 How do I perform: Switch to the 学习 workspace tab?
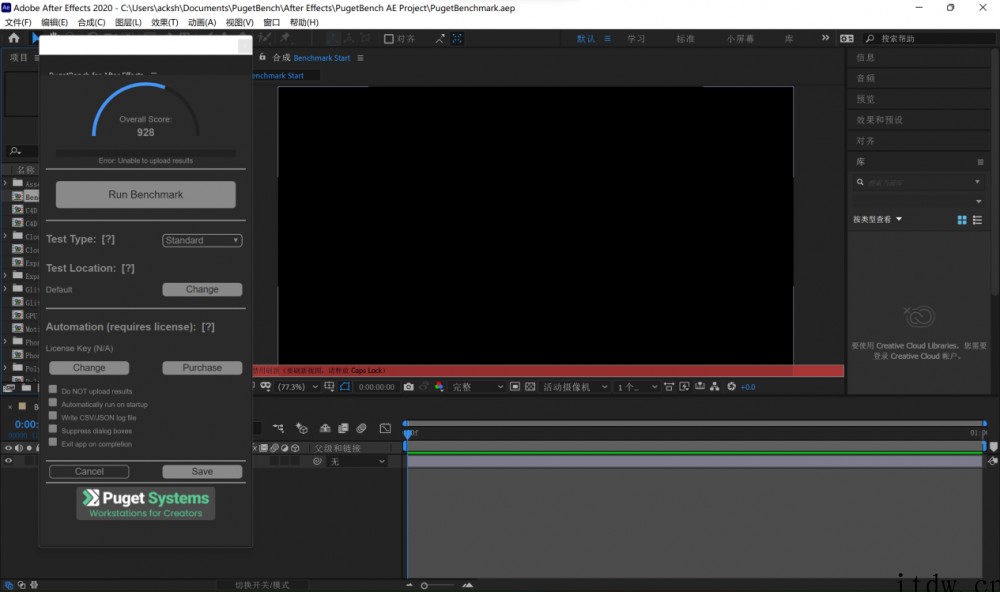(636, 39)
